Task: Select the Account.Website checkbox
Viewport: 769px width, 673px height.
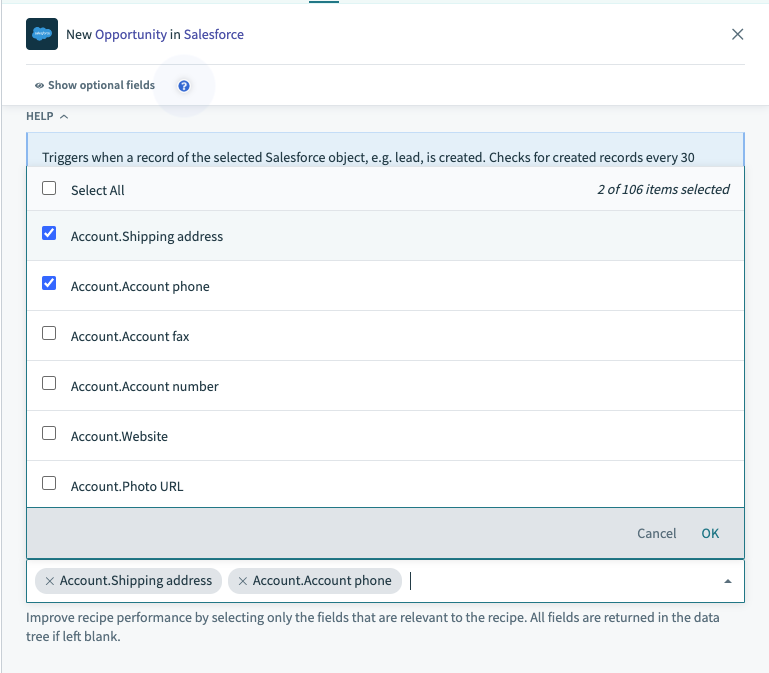Action: 49,434
